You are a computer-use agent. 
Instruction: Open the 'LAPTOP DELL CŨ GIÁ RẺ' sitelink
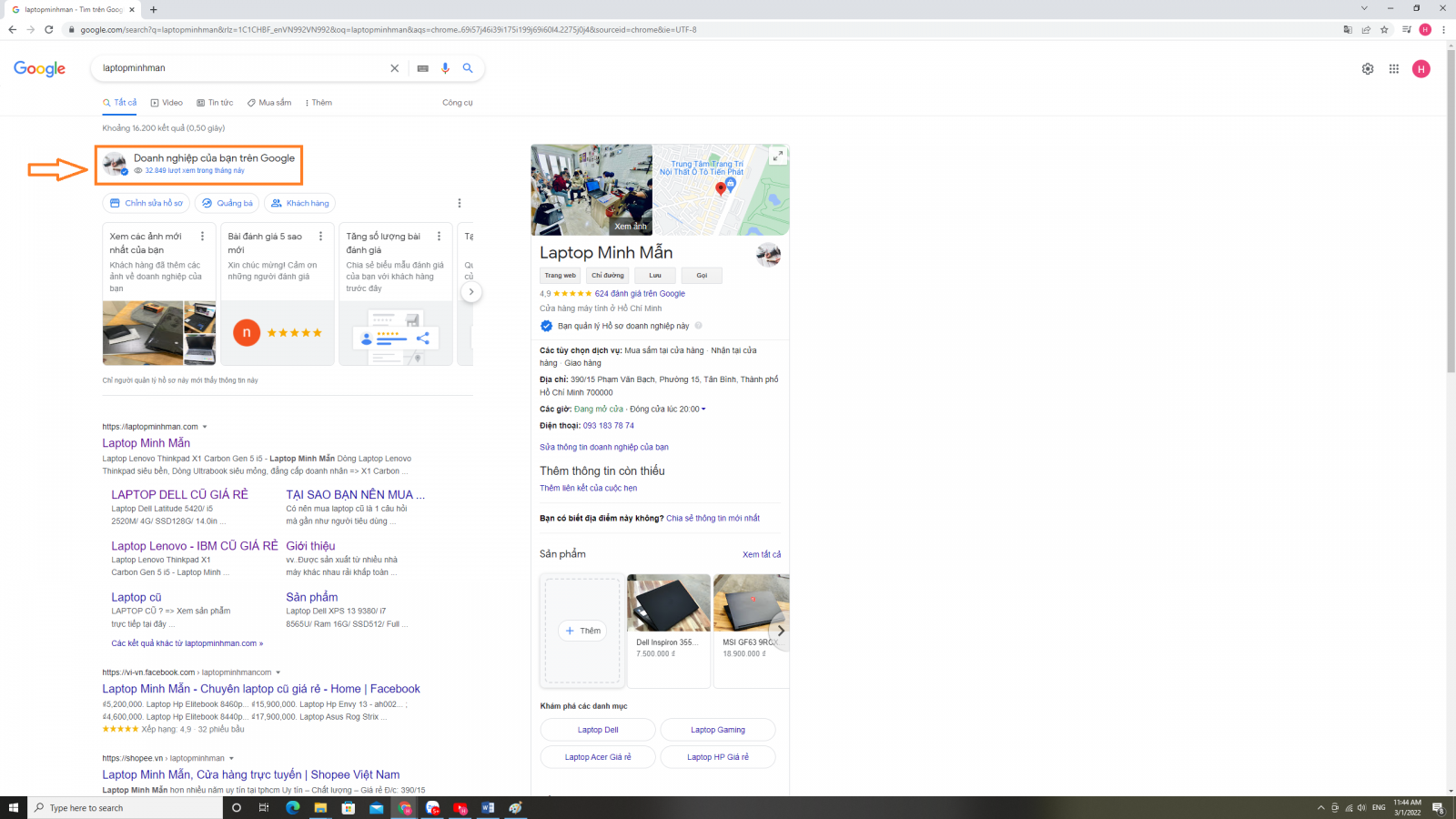click(x=179, y=495)
